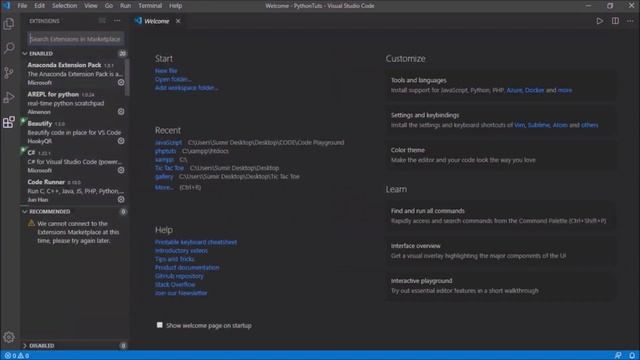The width and height of the screenshot is (640, 360).
Task: Run code with the play icon
Action: click(x=599, y=21)
